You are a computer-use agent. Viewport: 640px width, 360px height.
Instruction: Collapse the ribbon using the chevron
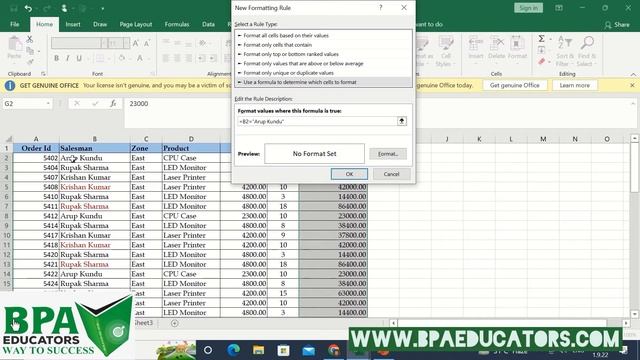(x=633, y=74)
